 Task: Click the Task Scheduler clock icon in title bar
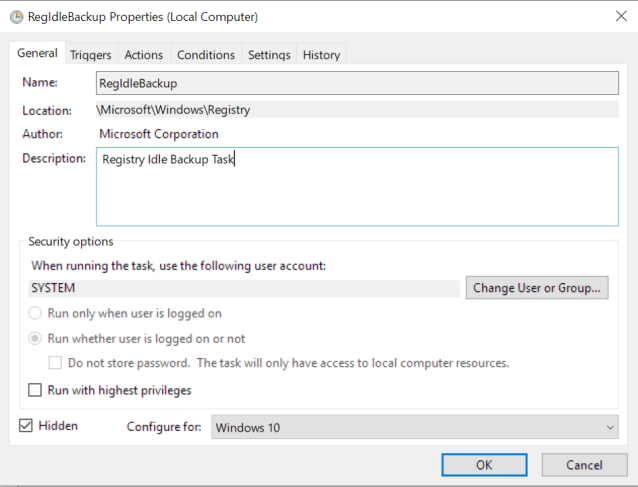tap(16, 17)
